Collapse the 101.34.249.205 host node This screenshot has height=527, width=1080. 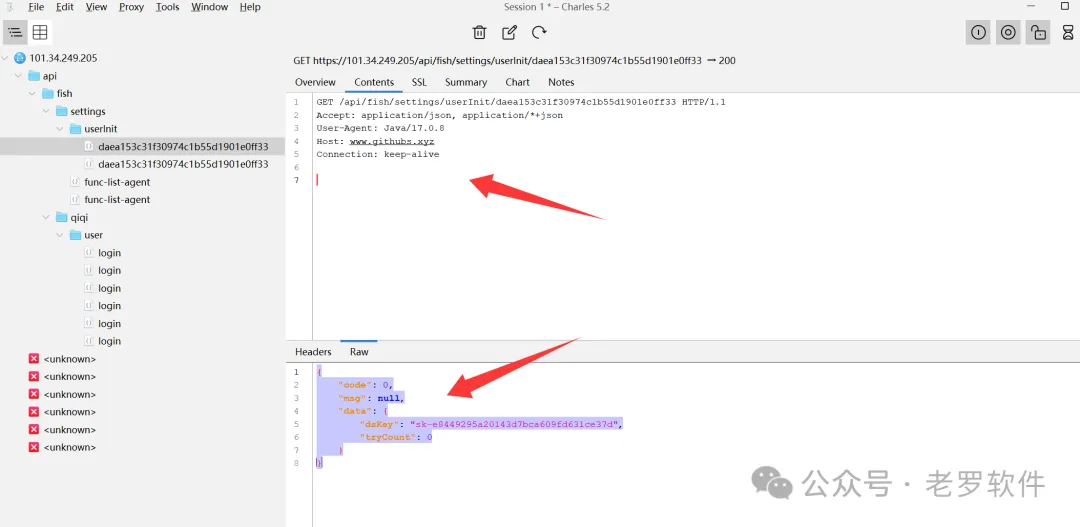tap(6, 58)
